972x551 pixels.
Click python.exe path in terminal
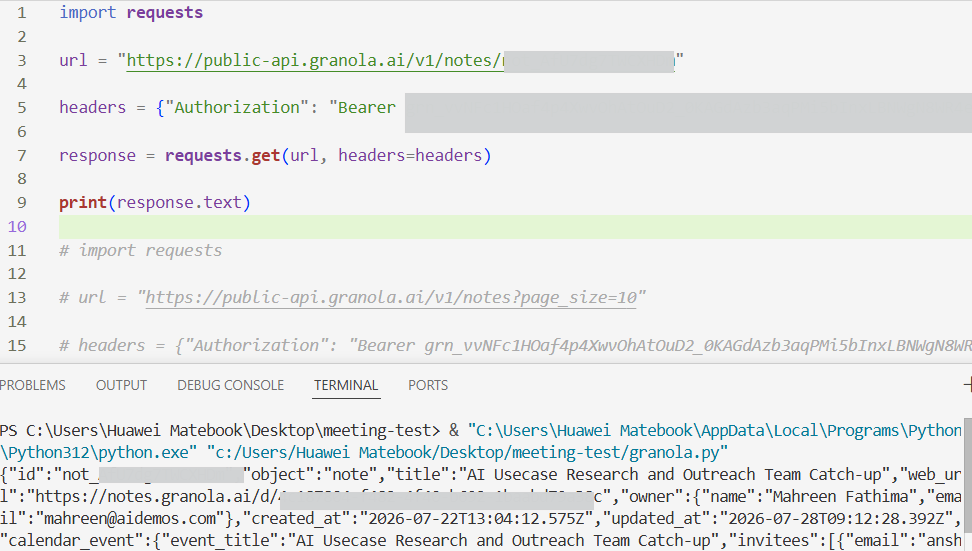point(99,452)
